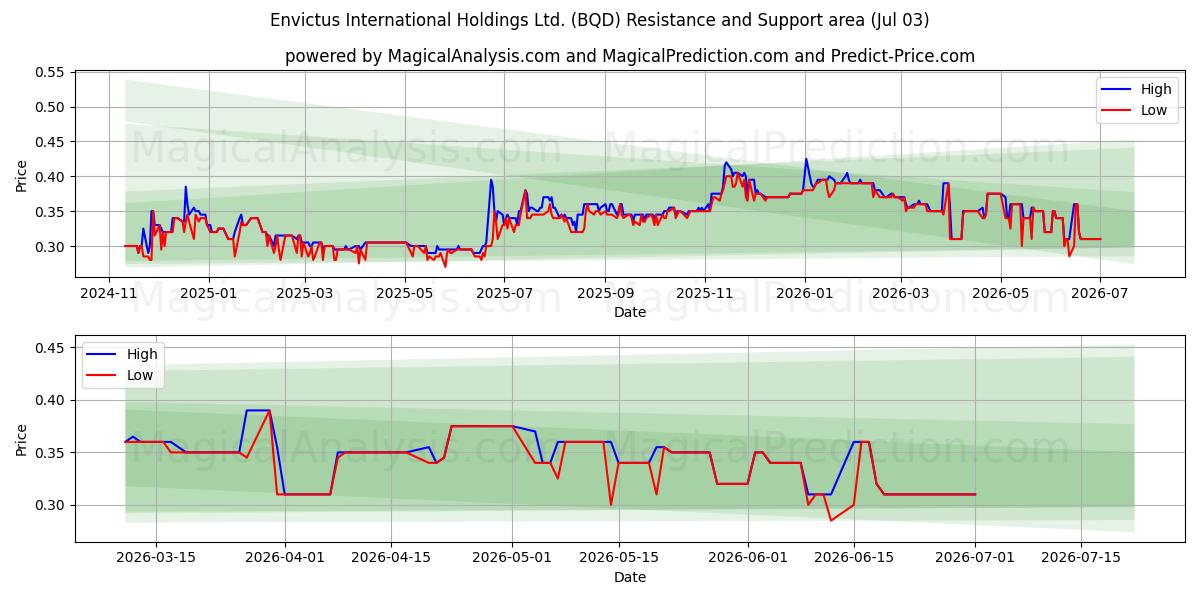Click the 2026-03-15 tick label
The image size is (1200, 600).
click(156, 558)
